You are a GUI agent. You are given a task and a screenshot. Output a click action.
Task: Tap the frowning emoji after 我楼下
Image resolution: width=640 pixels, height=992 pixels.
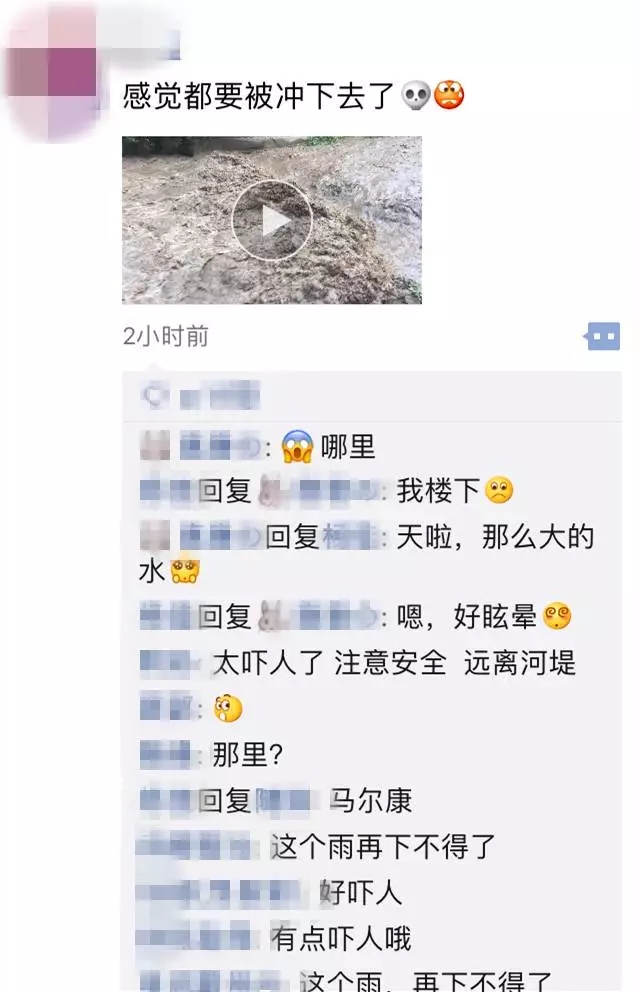499,490
